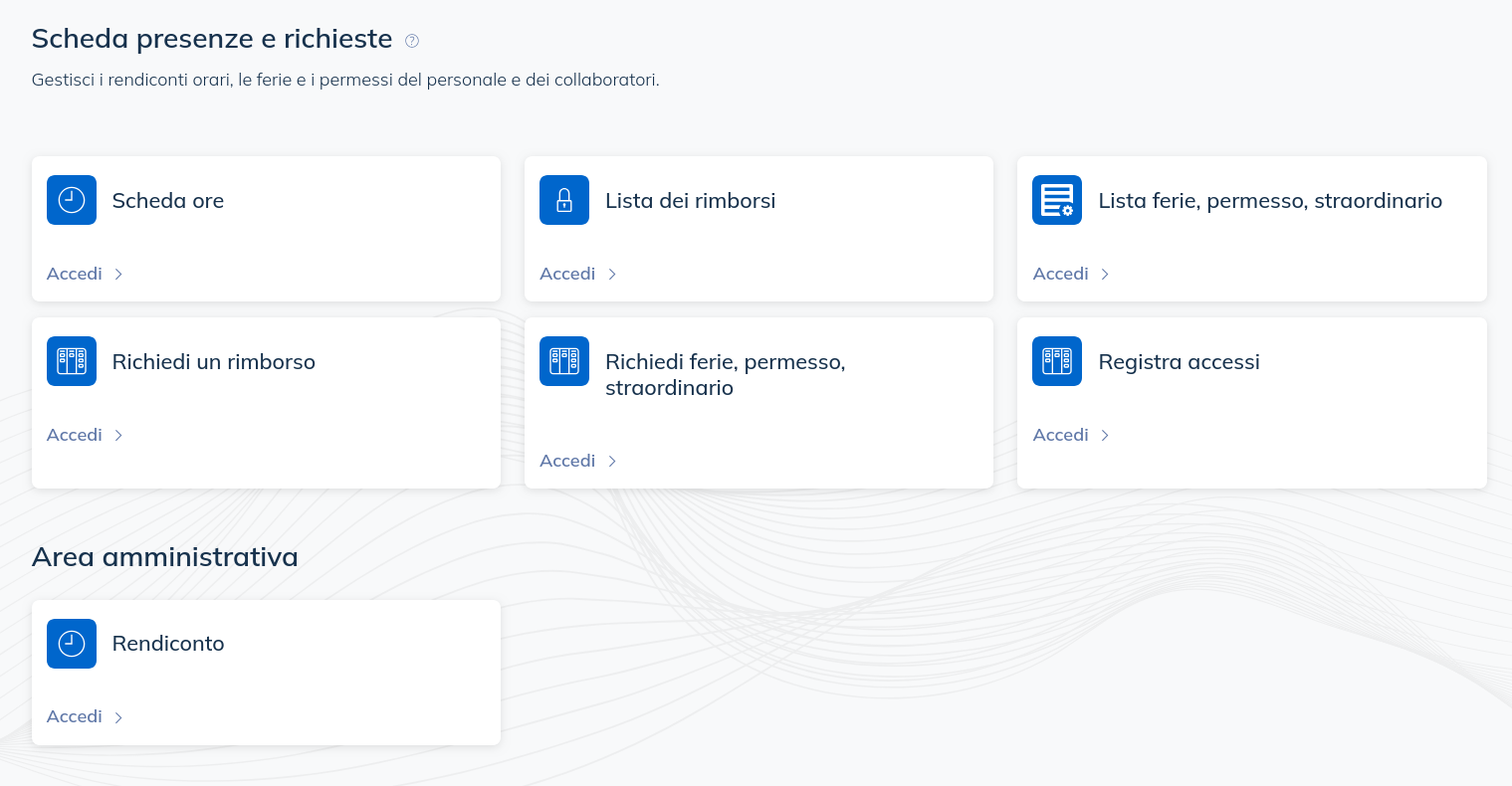Viewport: 1512px width, 786px height.
Task: Click the archive icon on Richiedi un rimborso
Action: click(x=71, y=360)
